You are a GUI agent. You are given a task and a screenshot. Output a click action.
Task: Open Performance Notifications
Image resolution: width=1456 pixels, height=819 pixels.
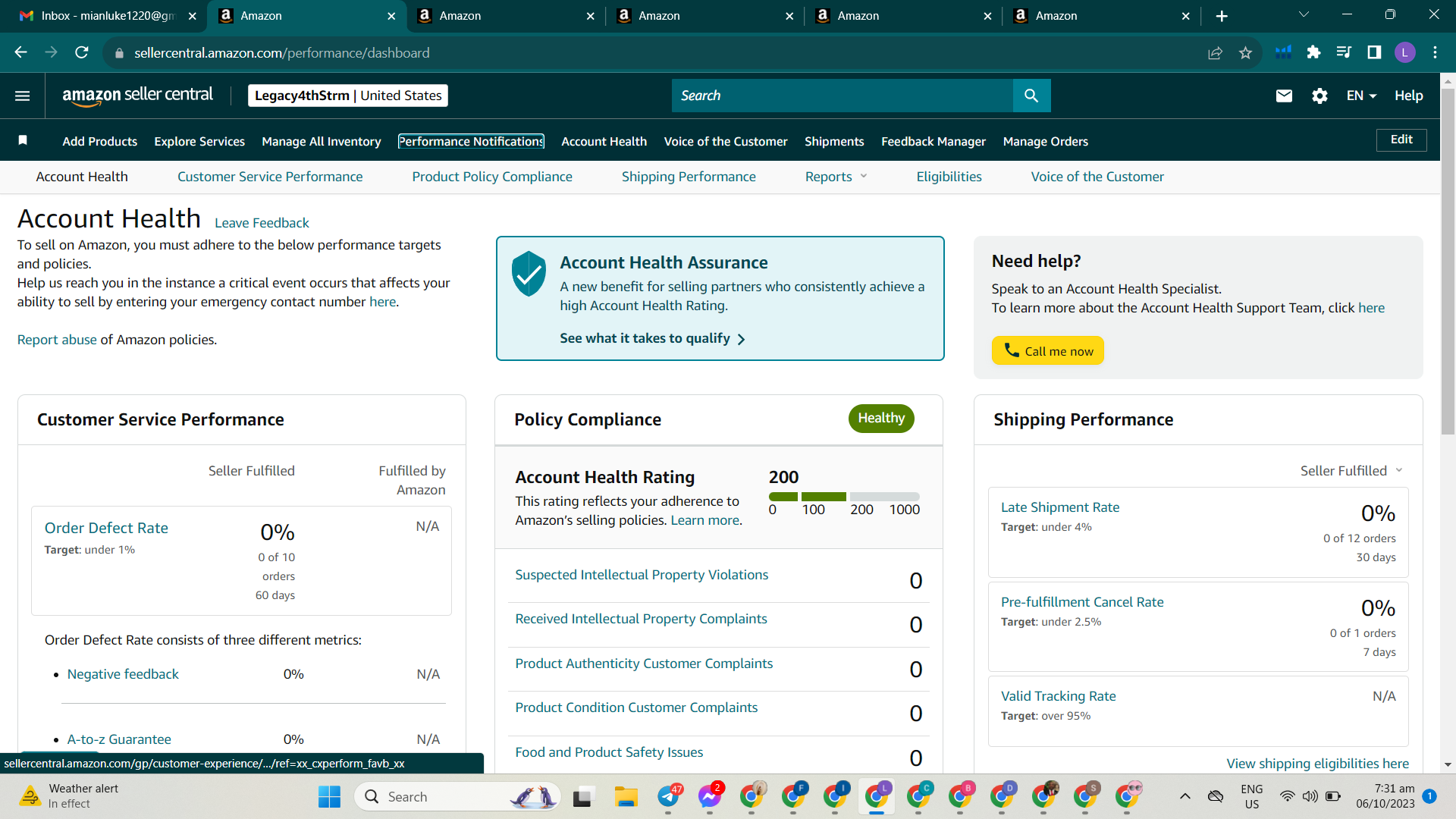pyautogui.click(x=471, y=141)
